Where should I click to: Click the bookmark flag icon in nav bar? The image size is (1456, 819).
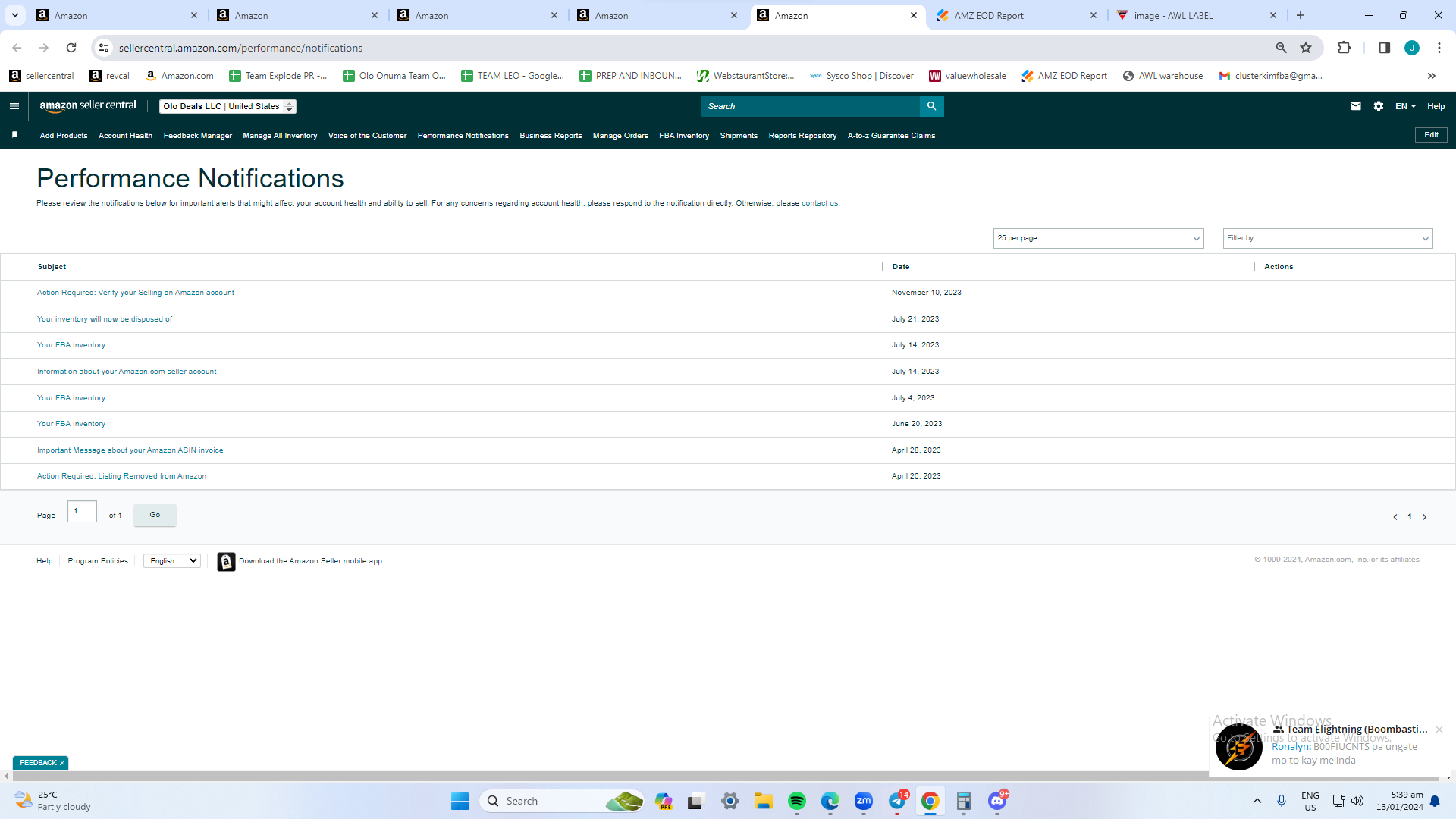[x=14, y=135]
